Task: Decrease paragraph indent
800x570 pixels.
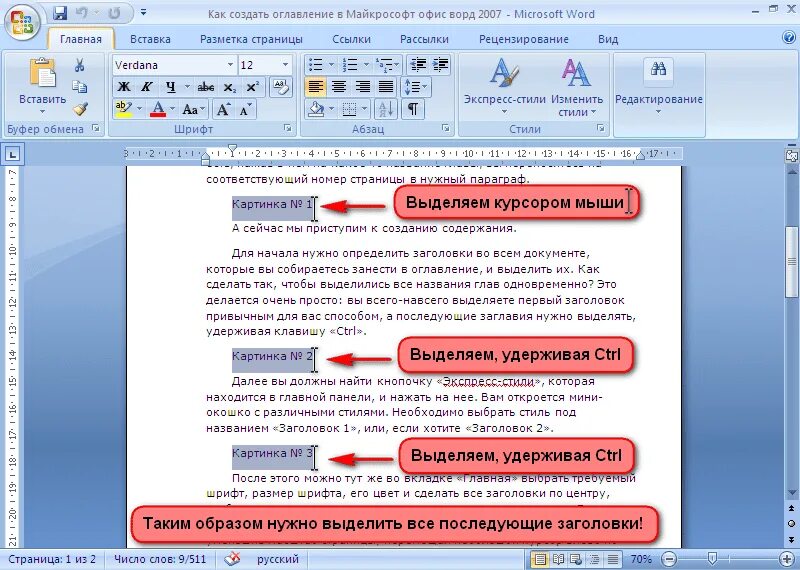Action: 418,65
